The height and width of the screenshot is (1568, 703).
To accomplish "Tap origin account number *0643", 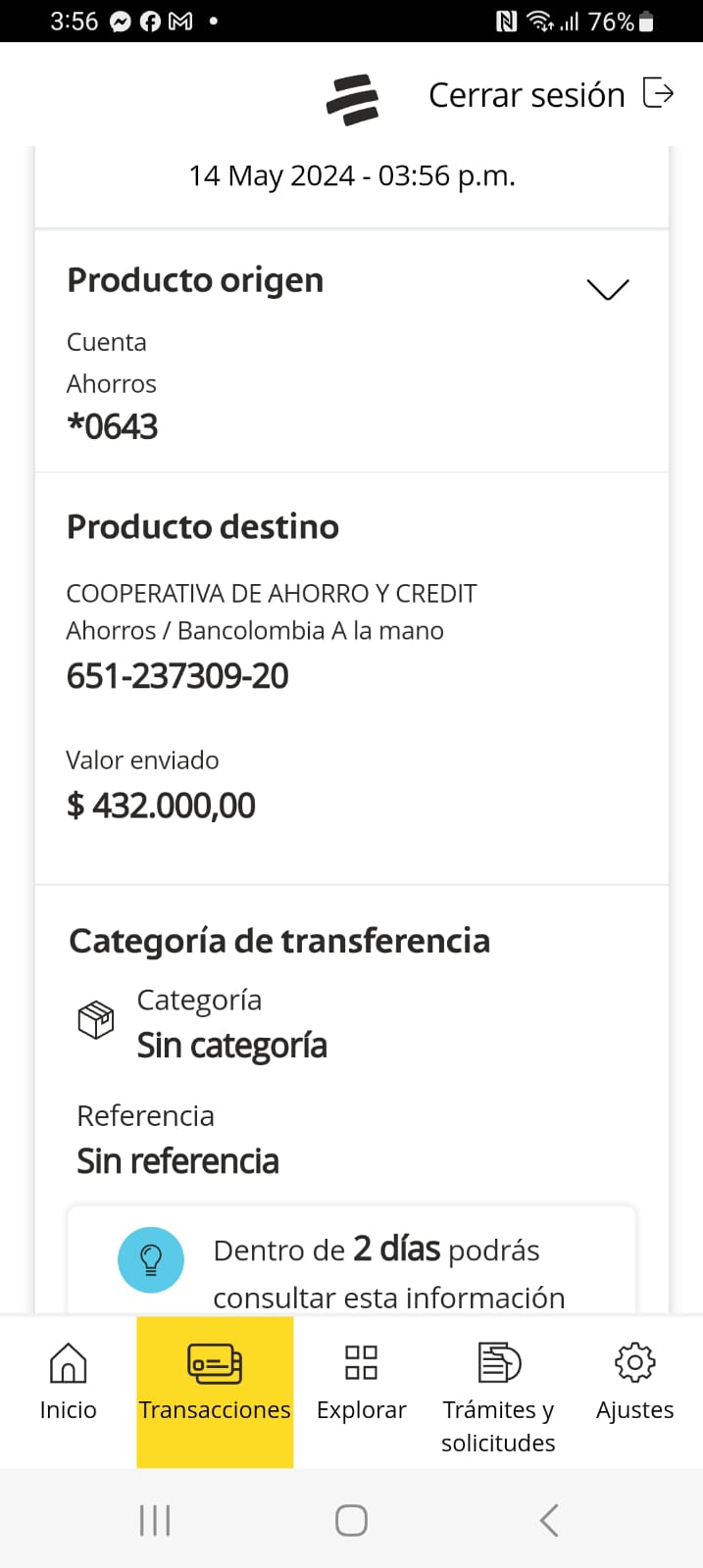I will point(112,426).
